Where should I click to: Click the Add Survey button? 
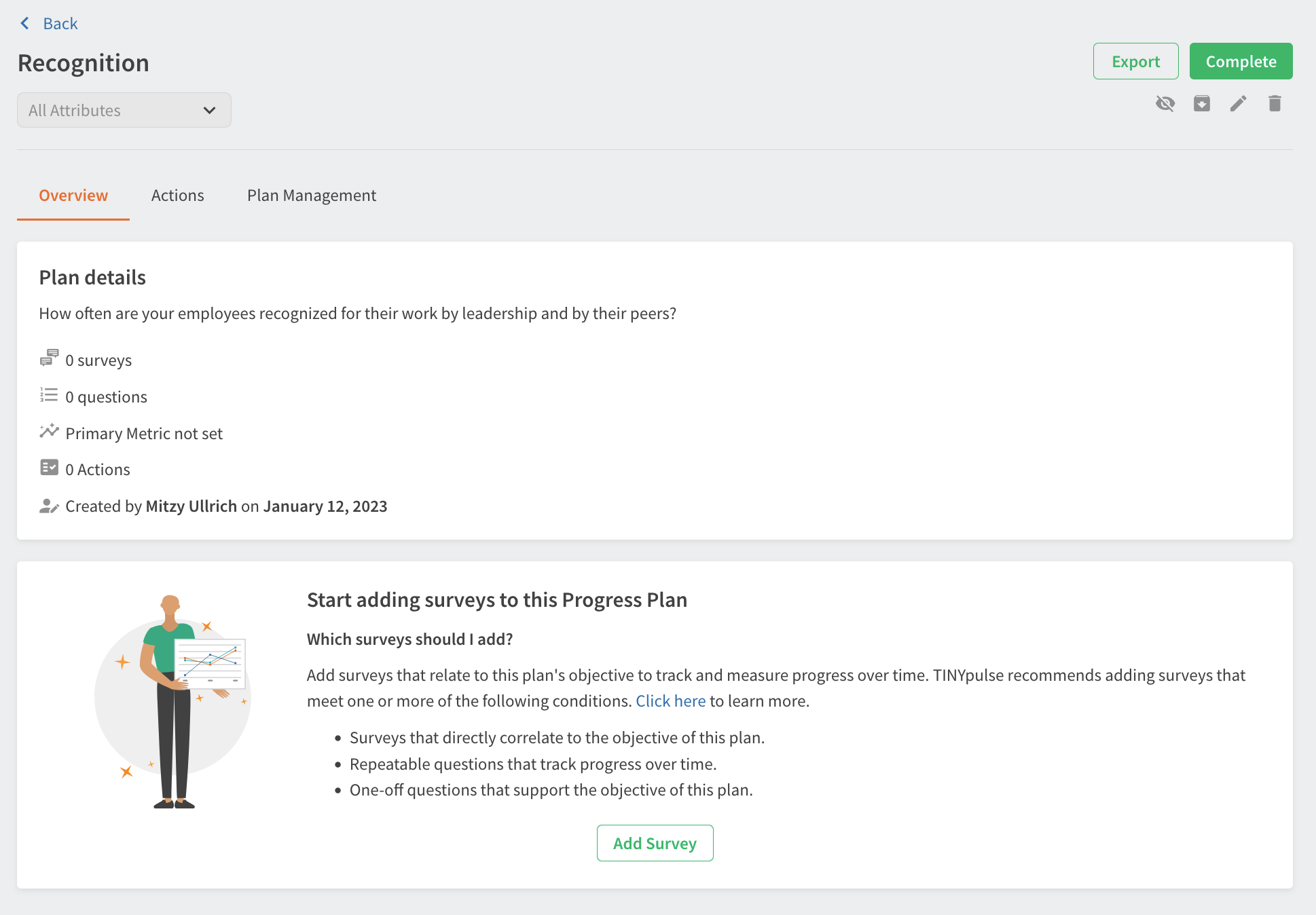pos(655,843)
